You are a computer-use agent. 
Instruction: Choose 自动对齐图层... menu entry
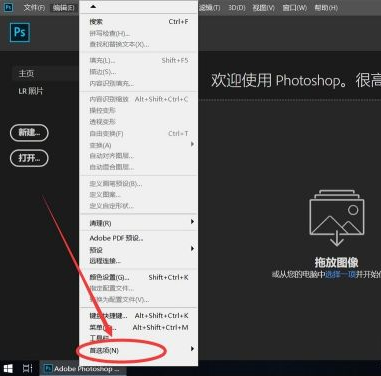138,156
